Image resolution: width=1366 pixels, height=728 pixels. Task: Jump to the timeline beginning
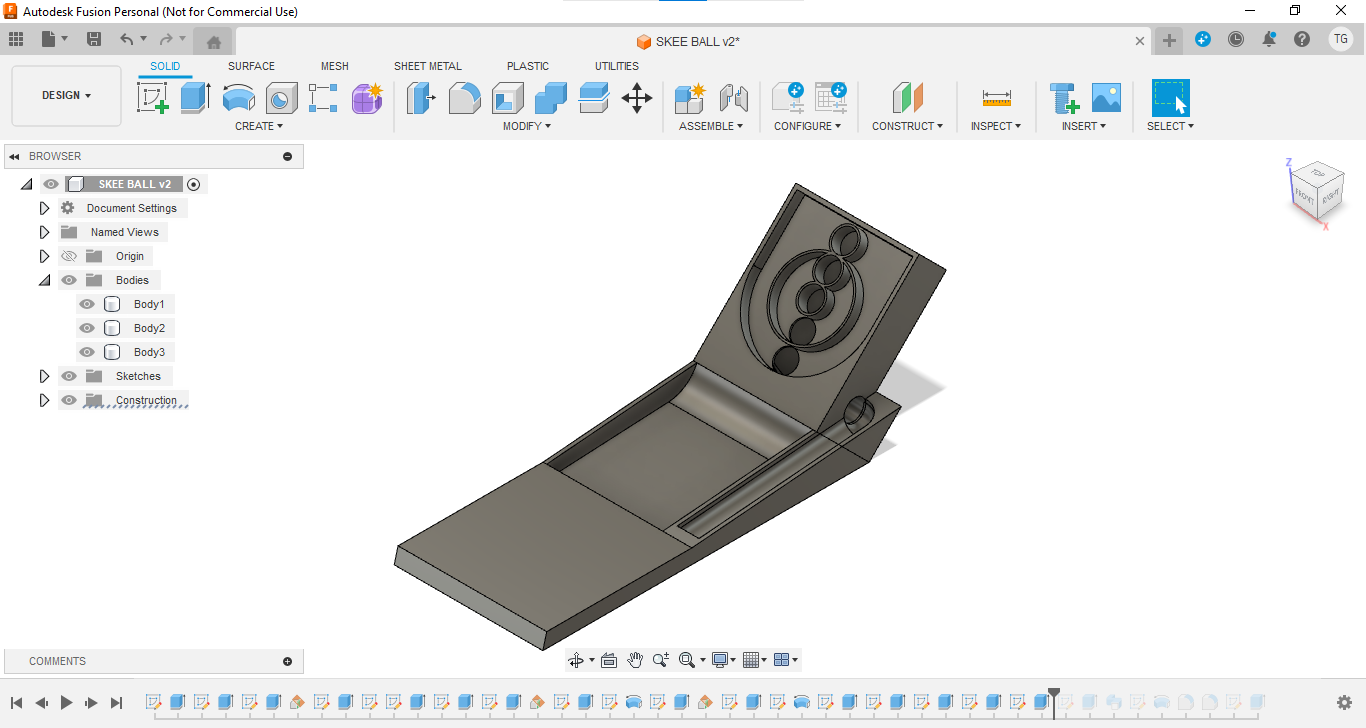click(16, 703)
